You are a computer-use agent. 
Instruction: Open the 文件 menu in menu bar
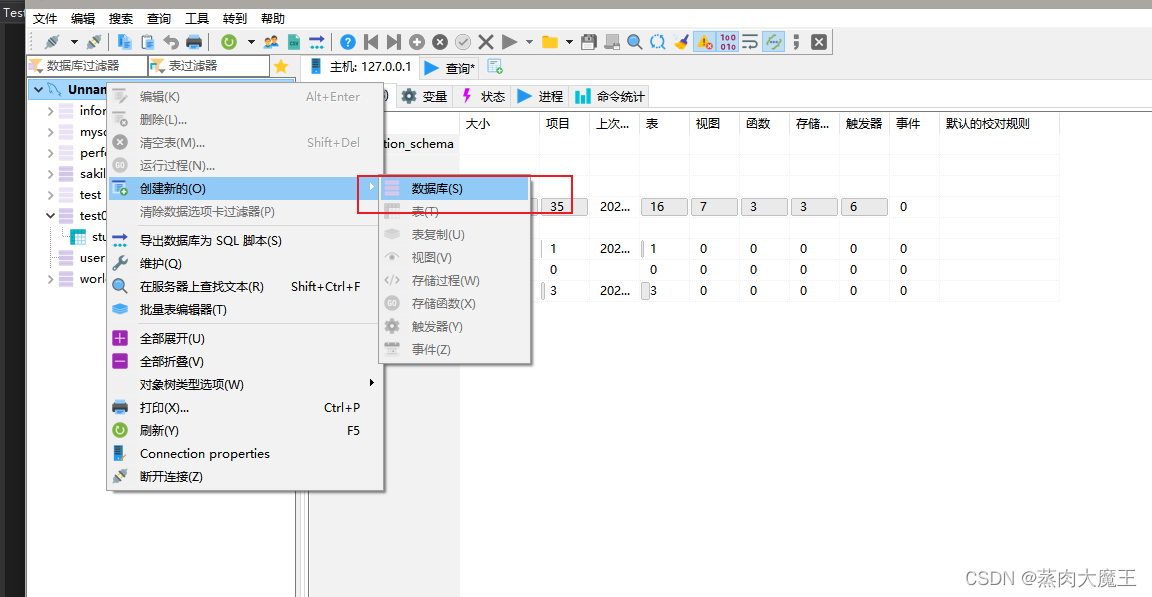click(x=45, y=18)
